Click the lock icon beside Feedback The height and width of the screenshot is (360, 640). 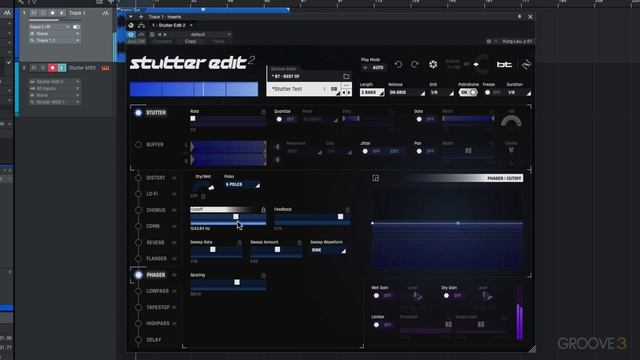pyautogui.click(x=348, y=209)
